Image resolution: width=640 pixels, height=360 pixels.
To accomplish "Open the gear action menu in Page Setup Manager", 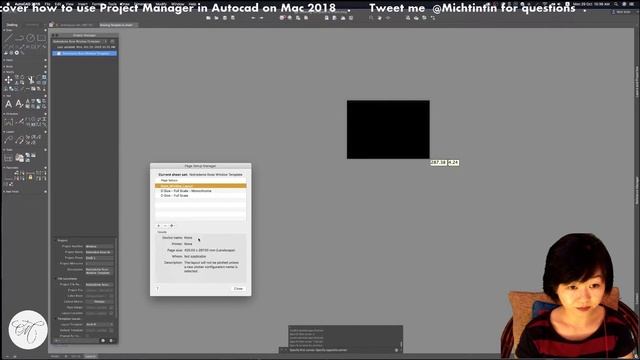I will [172, 226].
